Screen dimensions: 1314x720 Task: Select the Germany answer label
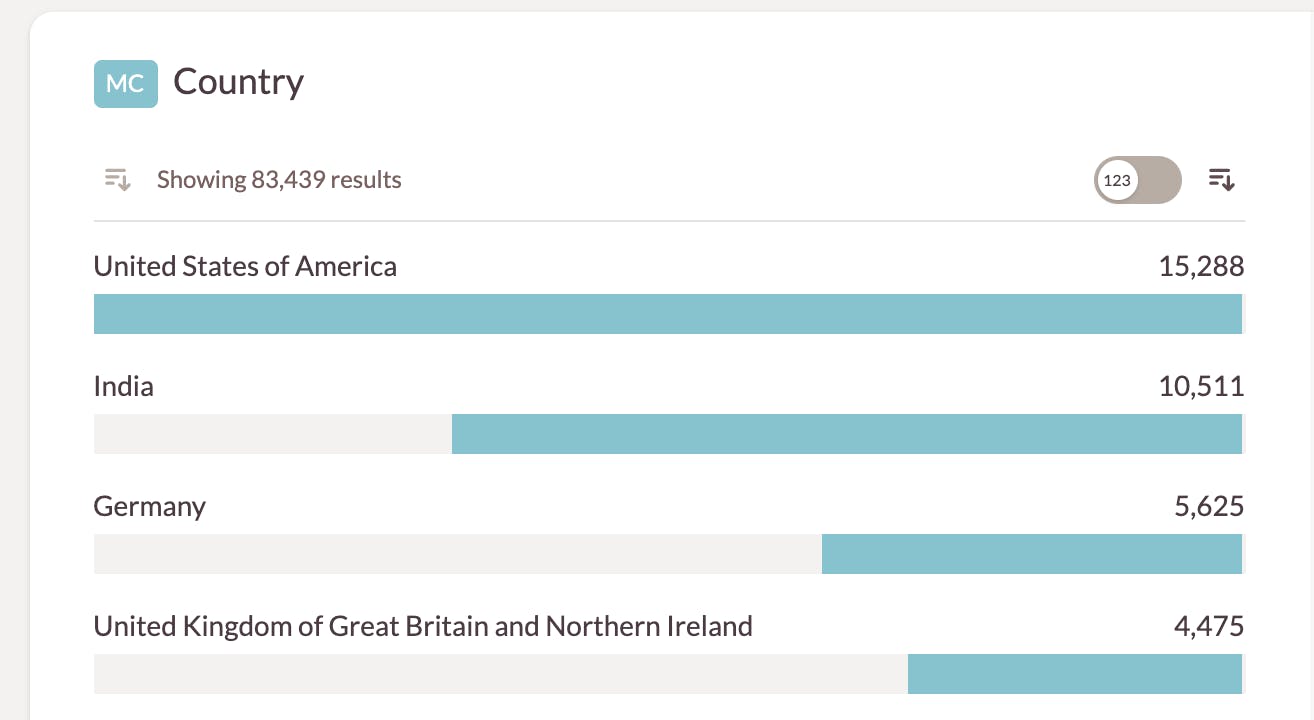[x=150, y=506]
